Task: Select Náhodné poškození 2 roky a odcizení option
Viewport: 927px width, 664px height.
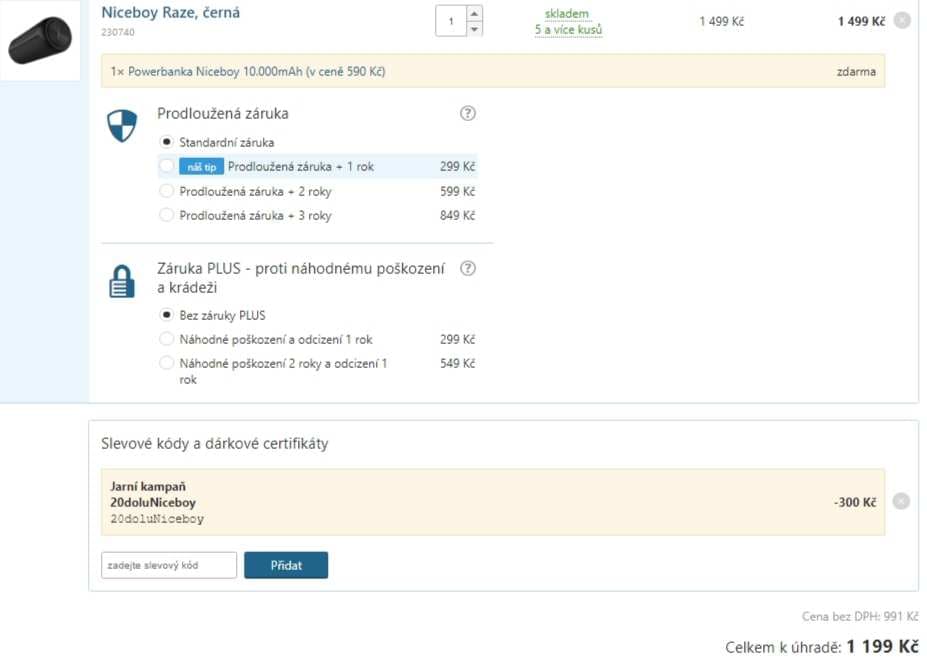Action: [x=167, y=363]
